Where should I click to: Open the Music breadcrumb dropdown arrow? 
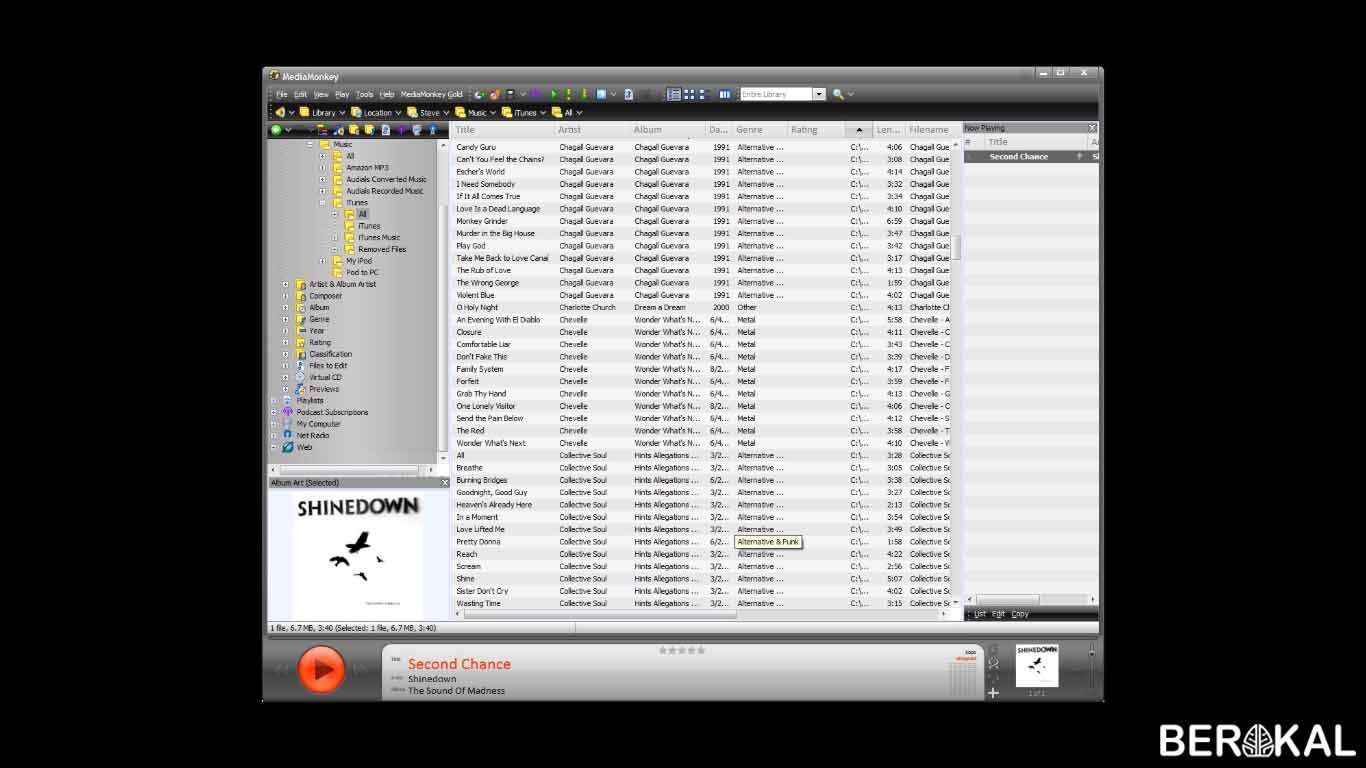click(x=494, y=113)
